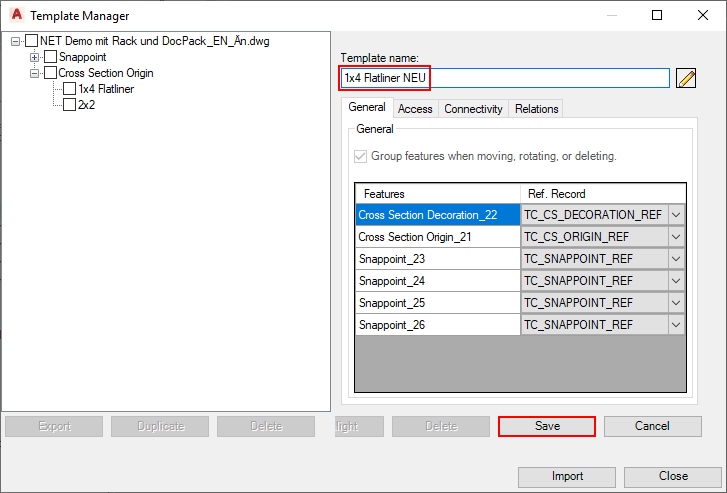The image size is (727, 493).
Task: Click the pencil edit icon beside template name
Action: tap(686, 78)
